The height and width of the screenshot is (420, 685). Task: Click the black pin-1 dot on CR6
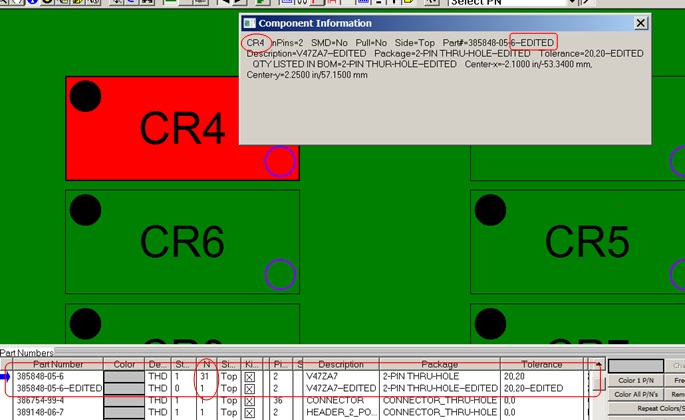point(85,210)
